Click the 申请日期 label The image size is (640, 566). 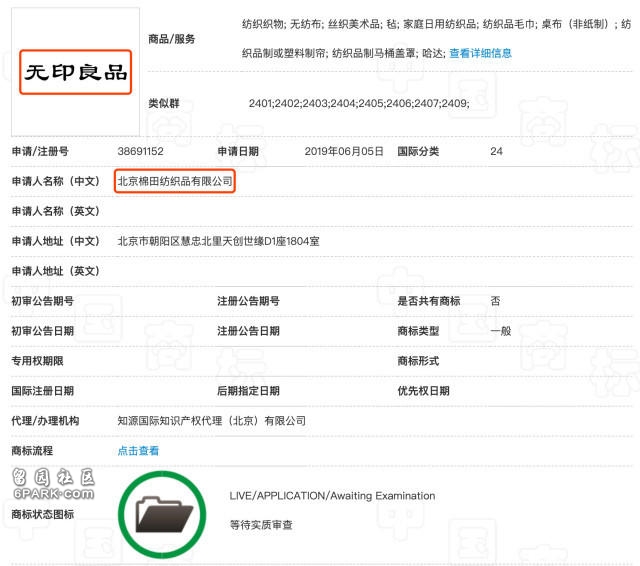click(x=238, y=151)
